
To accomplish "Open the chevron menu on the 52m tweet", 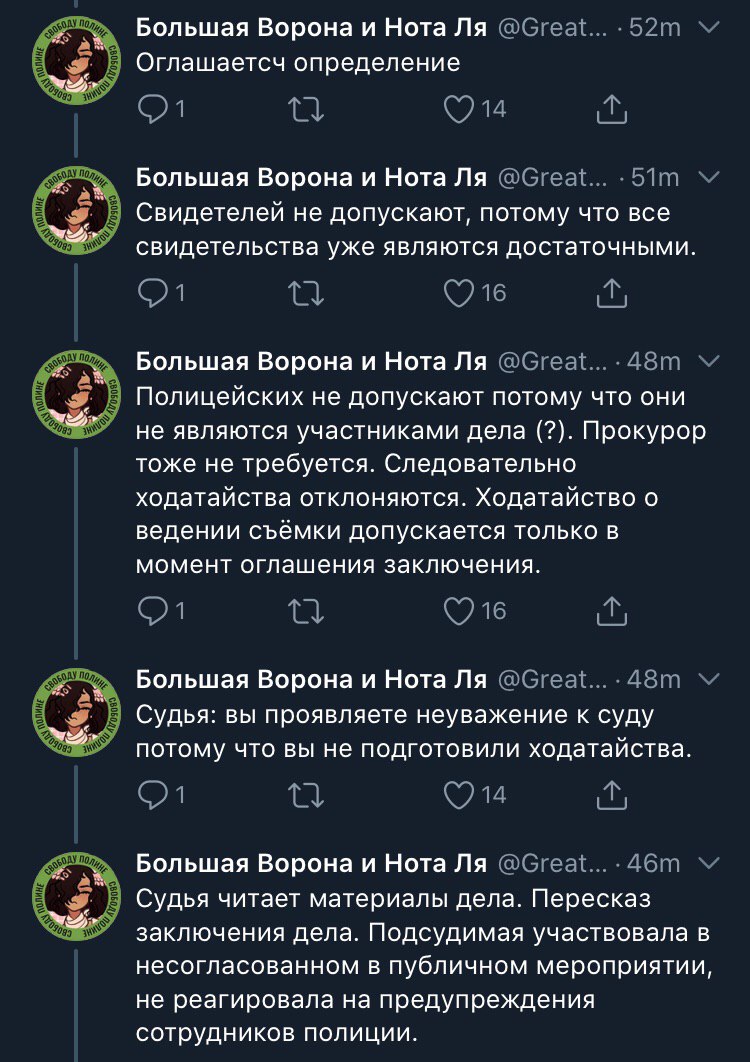I will (708, 28).
